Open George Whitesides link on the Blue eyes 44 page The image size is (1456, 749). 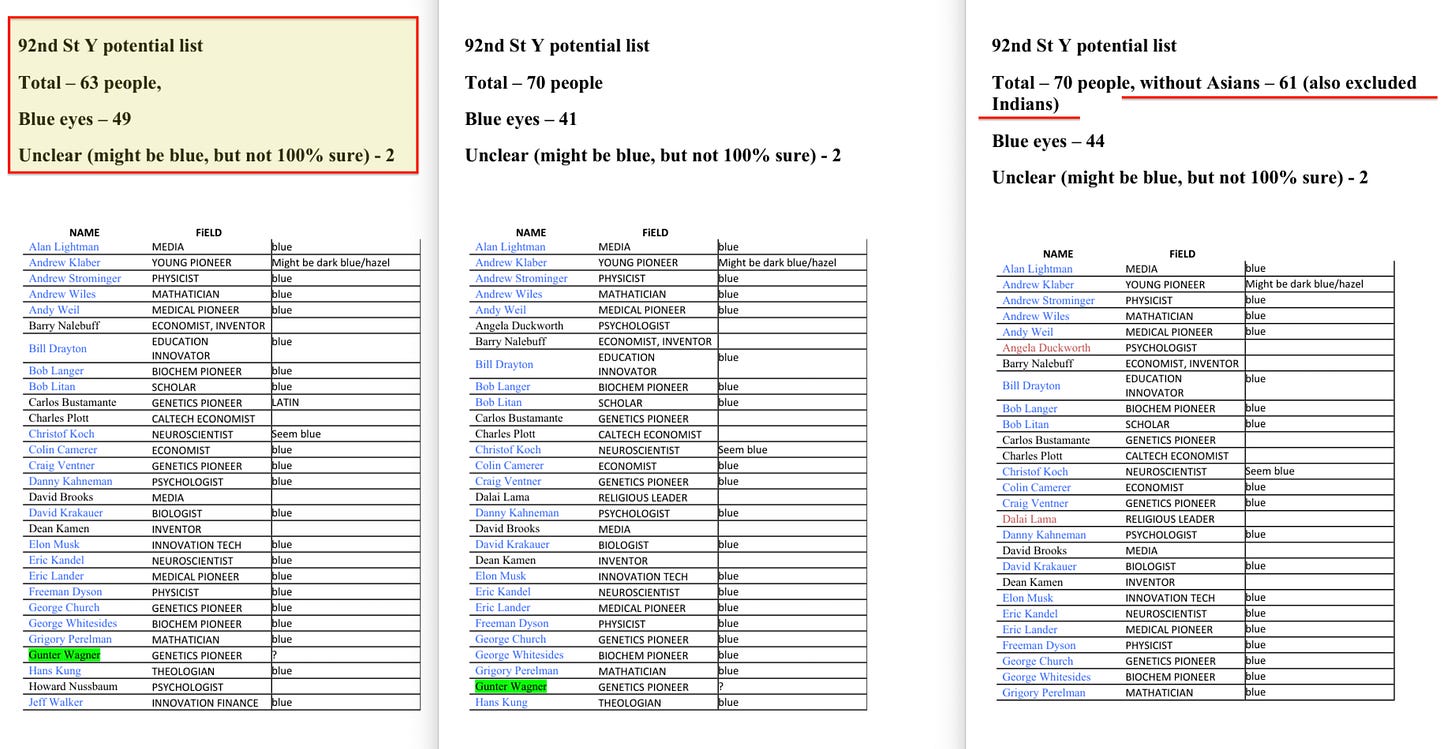click(x=1046, y=677)
